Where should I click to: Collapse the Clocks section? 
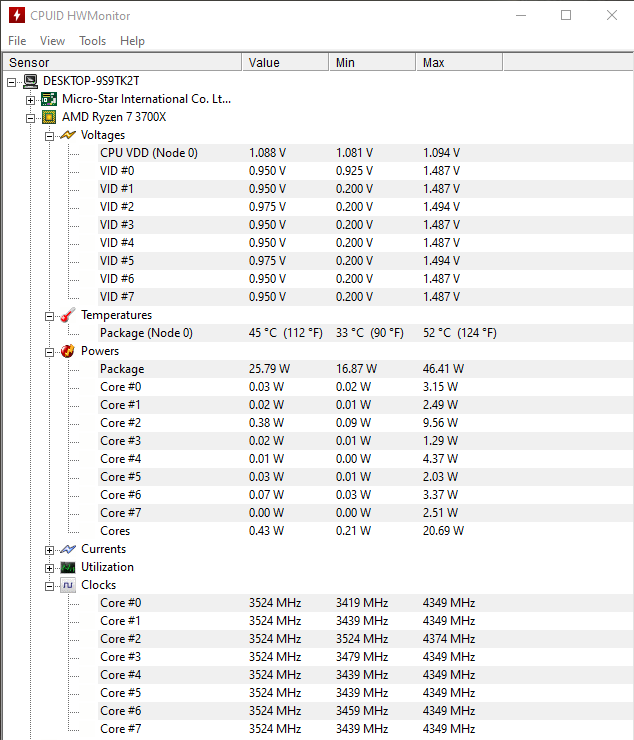pyautogui.click(x=50, y=586)
